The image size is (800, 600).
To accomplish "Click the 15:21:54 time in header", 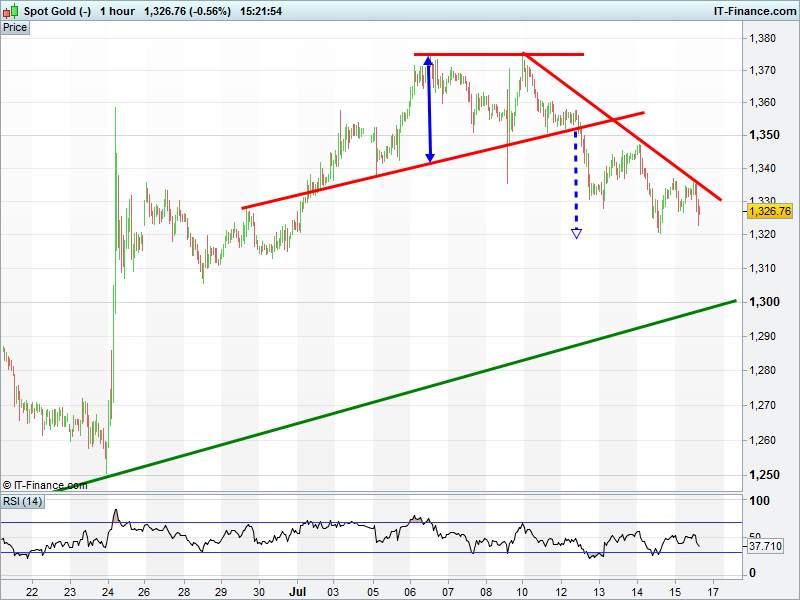I will (261, 11).
